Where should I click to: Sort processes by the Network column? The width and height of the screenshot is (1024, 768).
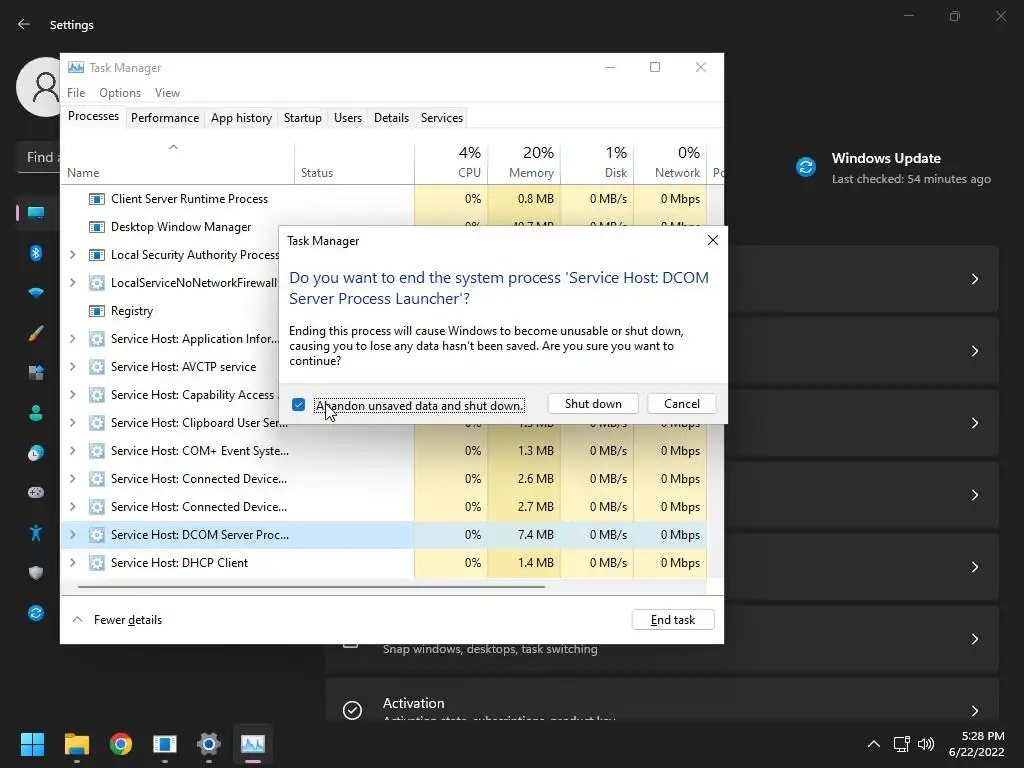click(670, 162)
